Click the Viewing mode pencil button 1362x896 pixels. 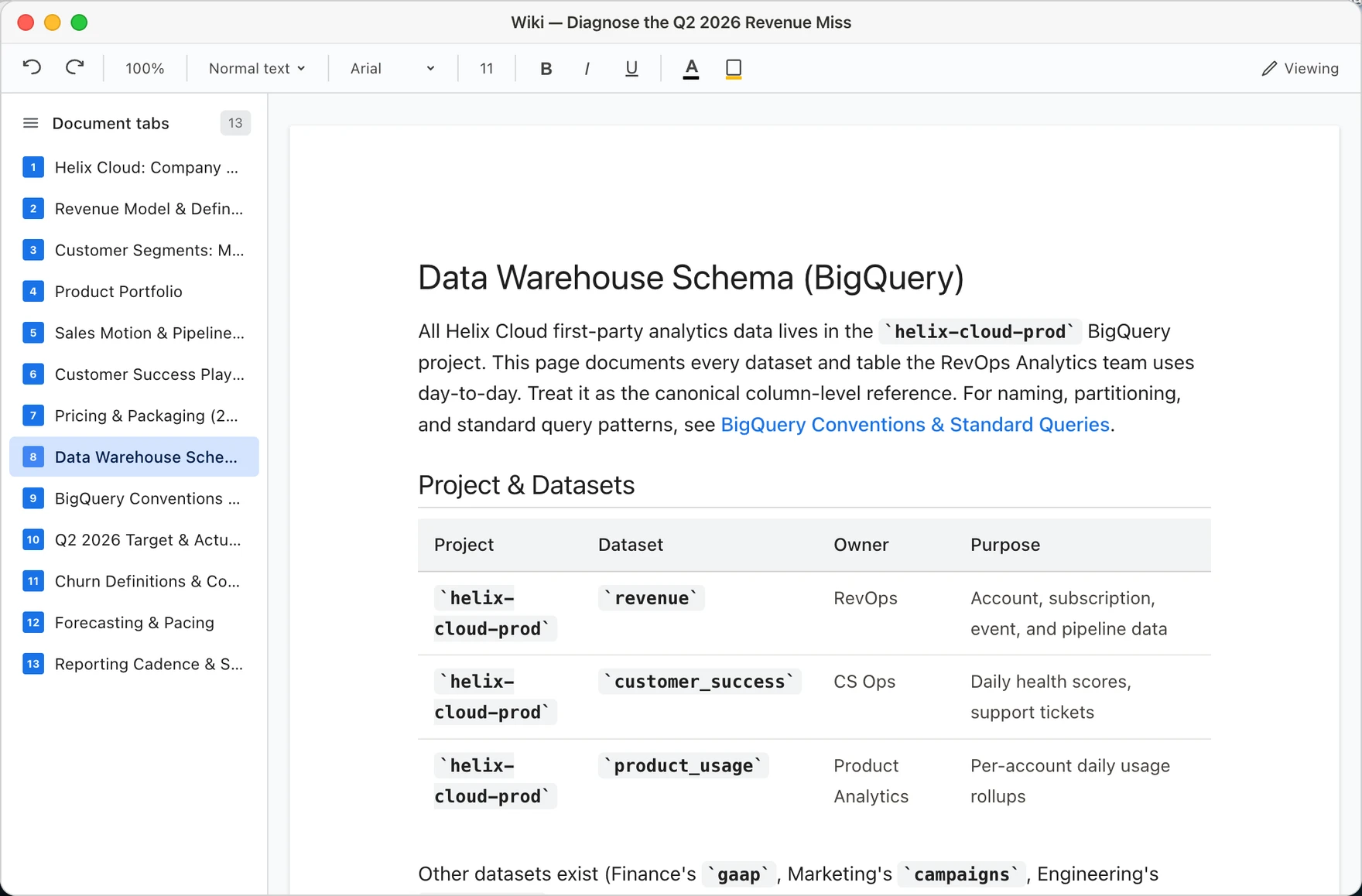pos(1299,68)
